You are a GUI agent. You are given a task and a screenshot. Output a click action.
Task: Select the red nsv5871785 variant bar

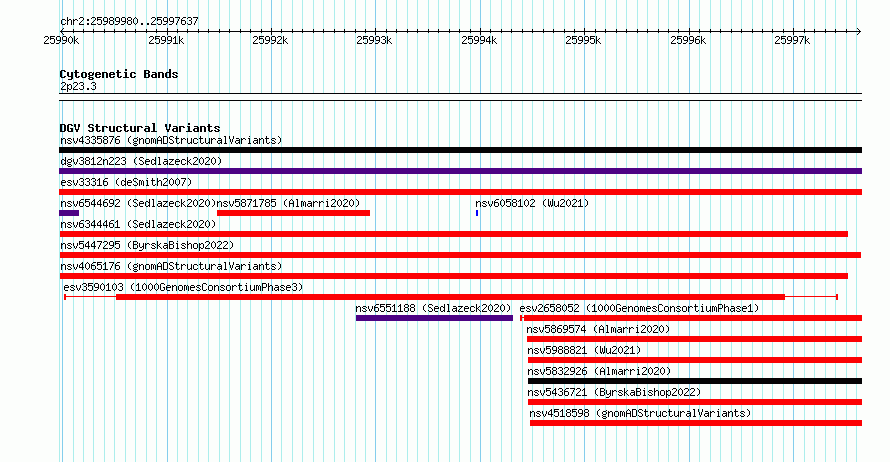tap(293, 213)
